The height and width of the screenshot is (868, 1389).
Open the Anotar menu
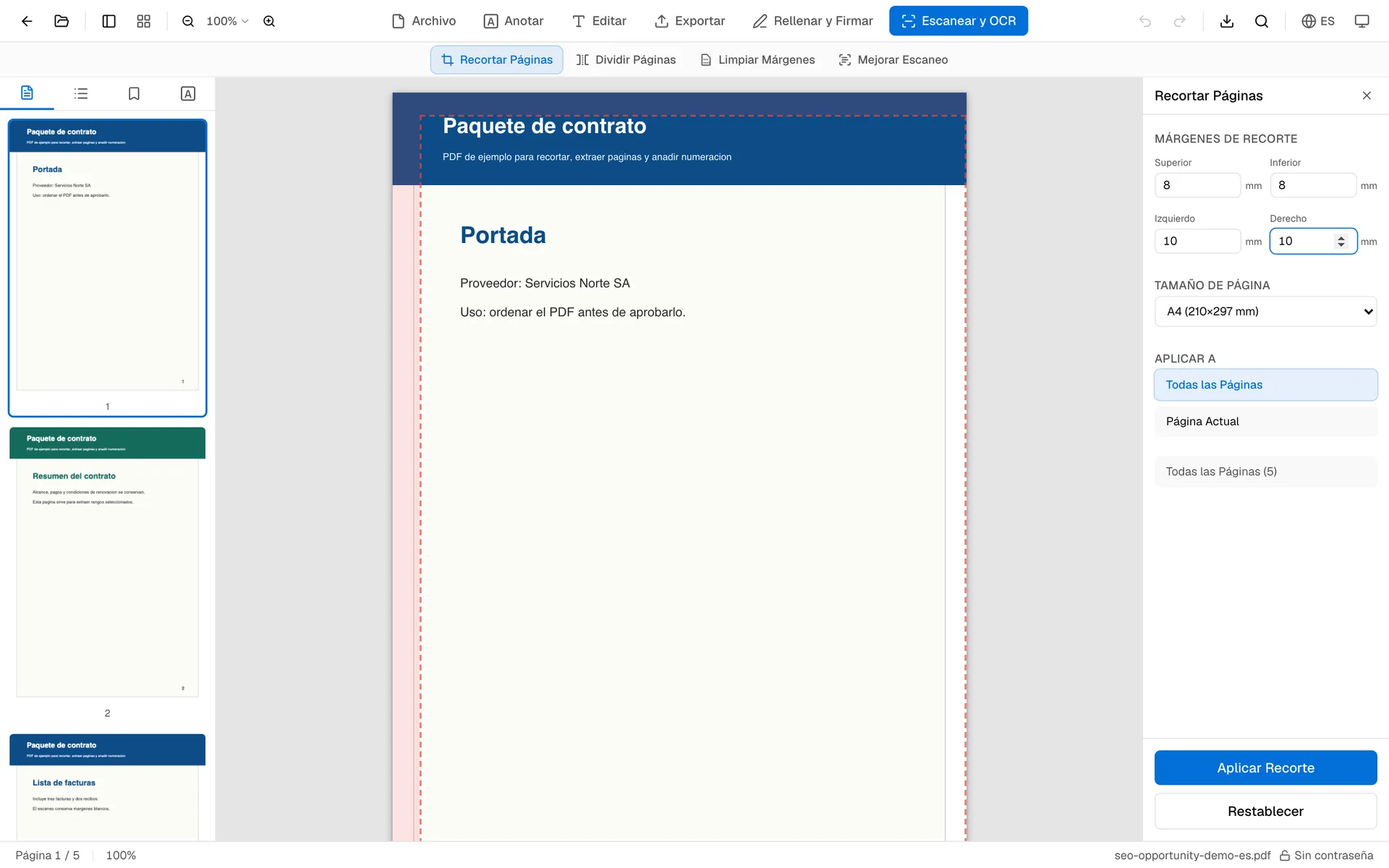tap(514, 21)
